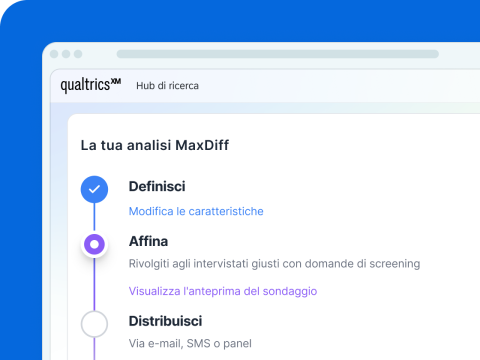Image resolution: width=480 pixels, height=360 pixels.
Task: Click the purple Affina step marker
Action: [x=94, y=244]
